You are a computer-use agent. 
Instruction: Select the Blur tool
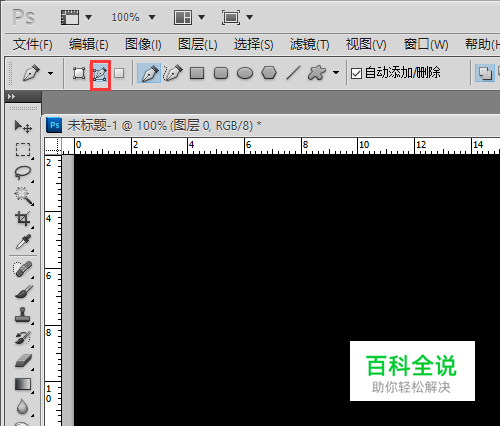click(x=22, y=407)
